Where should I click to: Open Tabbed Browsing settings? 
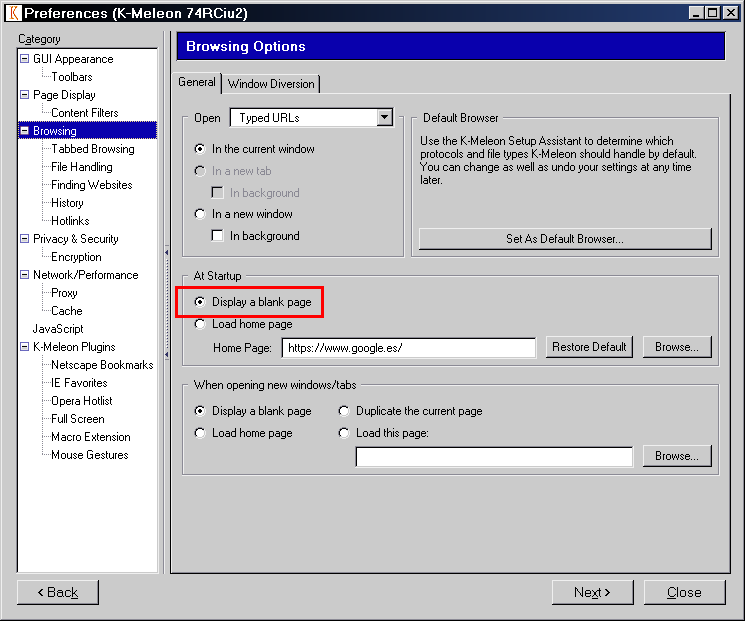tap(93, 149)
